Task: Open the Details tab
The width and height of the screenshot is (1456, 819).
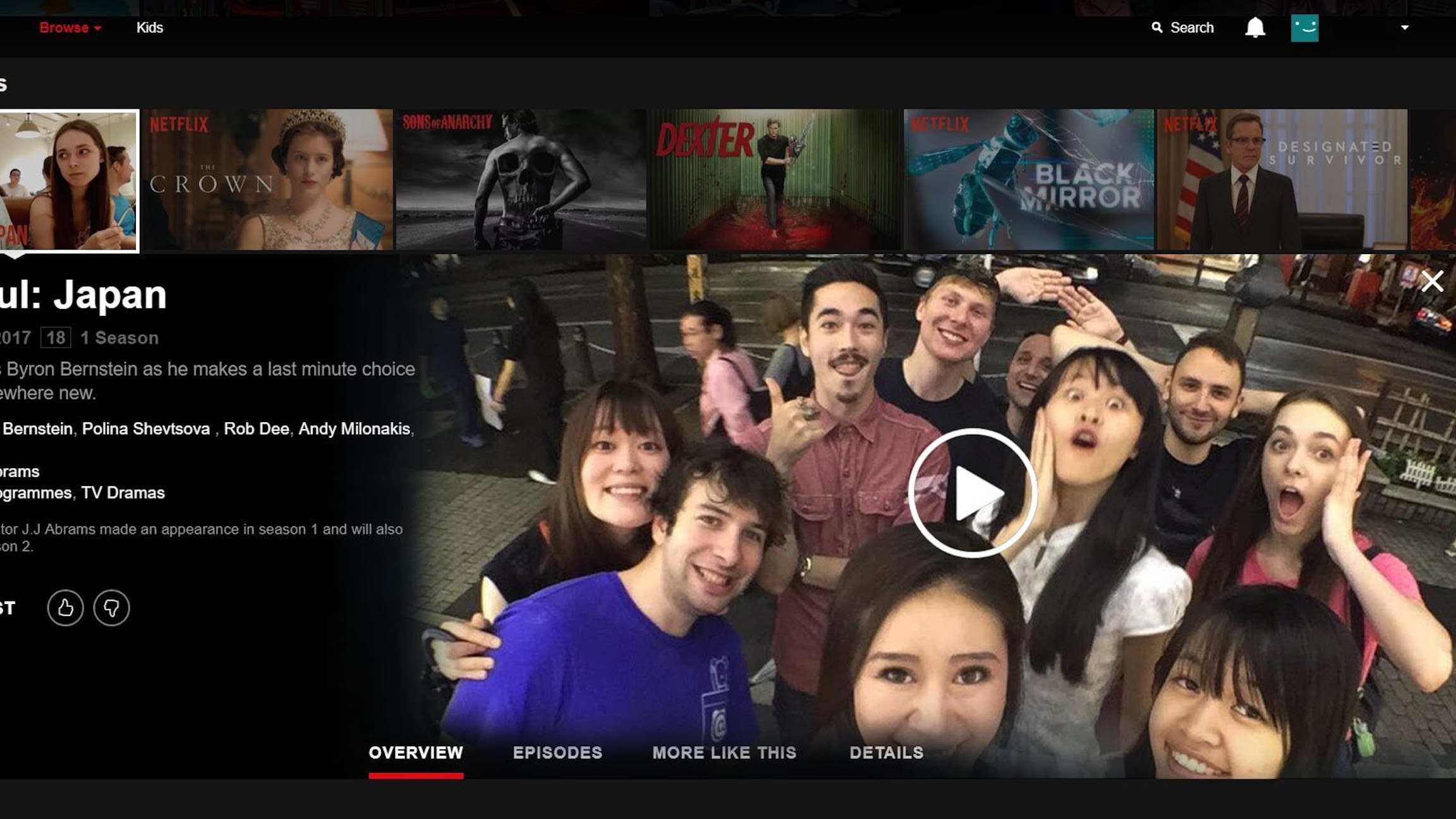Action: [x=886, y=753]
